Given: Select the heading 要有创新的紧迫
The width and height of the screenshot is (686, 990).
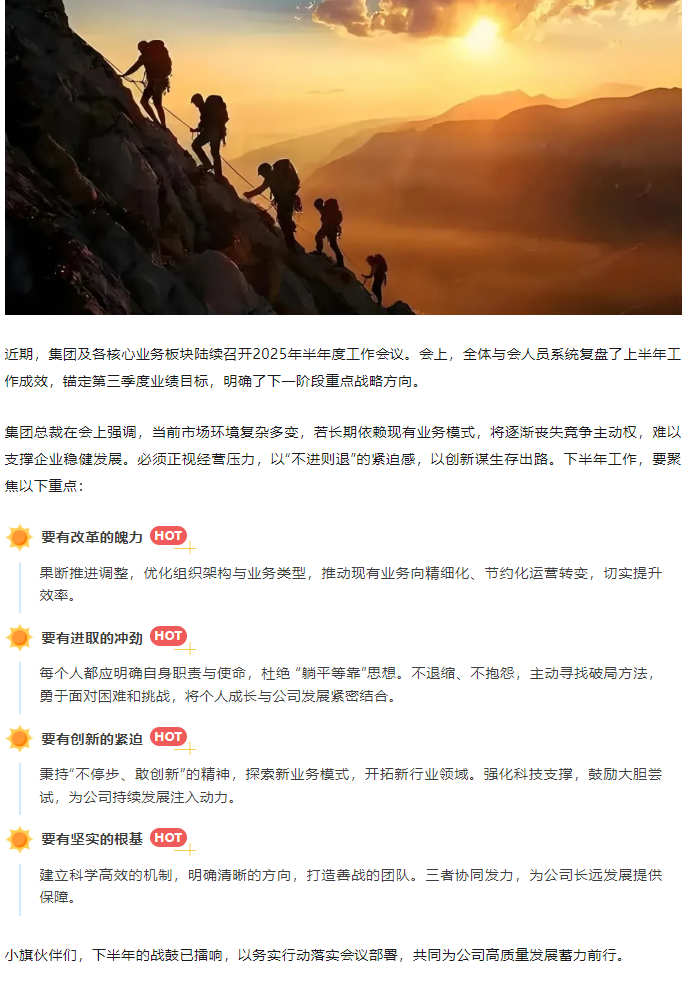Looking at the screenshot, I should [x=92, y=739].
